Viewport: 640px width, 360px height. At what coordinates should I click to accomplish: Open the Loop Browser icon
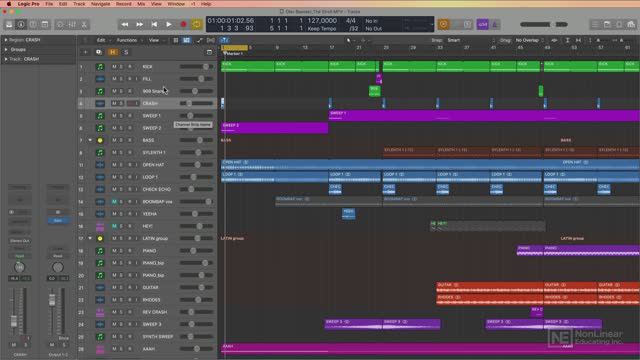click(619, 24)
